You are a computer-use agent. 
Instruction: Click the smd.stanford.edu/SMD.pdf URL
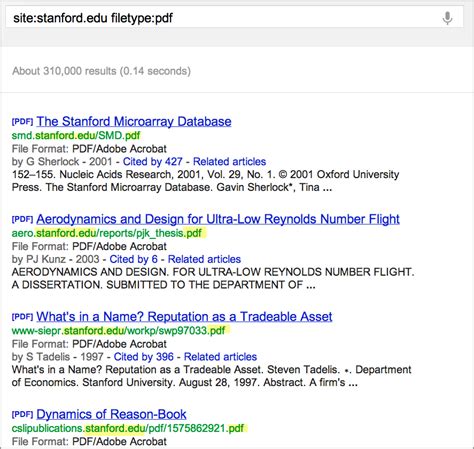coord(76,136)
